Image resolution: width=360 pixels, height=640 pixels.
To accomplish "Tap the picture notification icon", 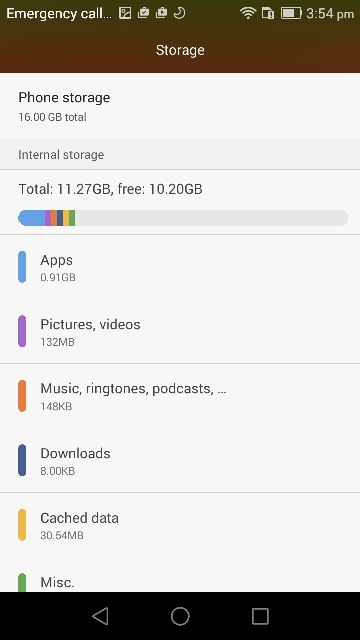I will click(125, 13).
